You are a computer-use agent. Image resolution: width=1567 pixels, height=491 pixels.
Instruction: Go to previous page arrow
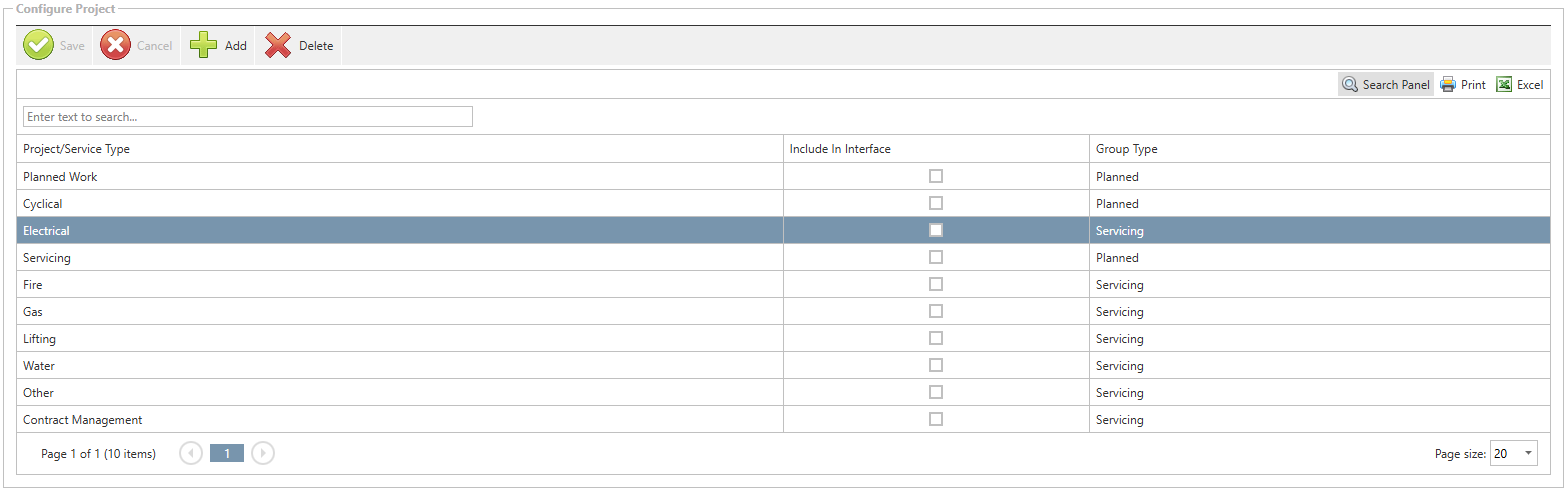click(x=191, y=453)
